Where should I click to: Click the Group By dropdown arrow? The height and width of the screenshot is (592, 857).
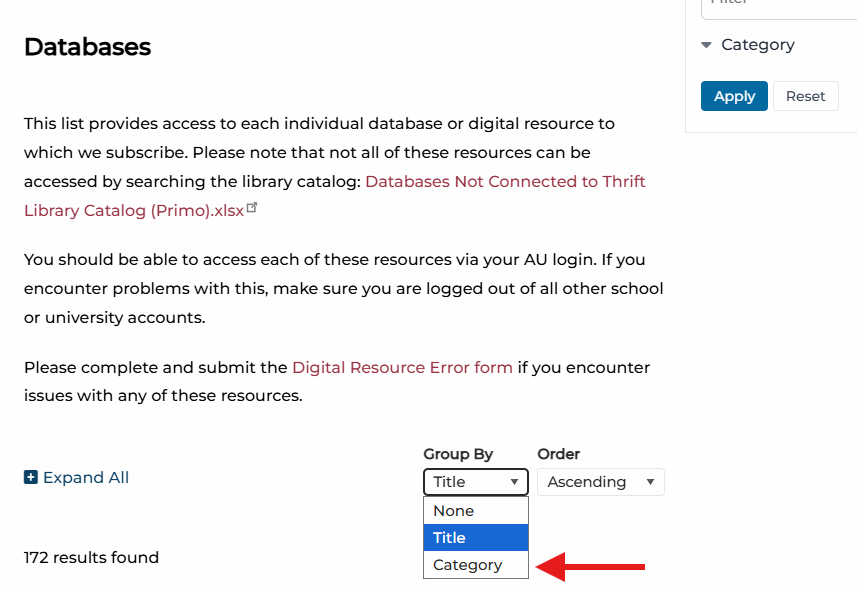(514, 482)
